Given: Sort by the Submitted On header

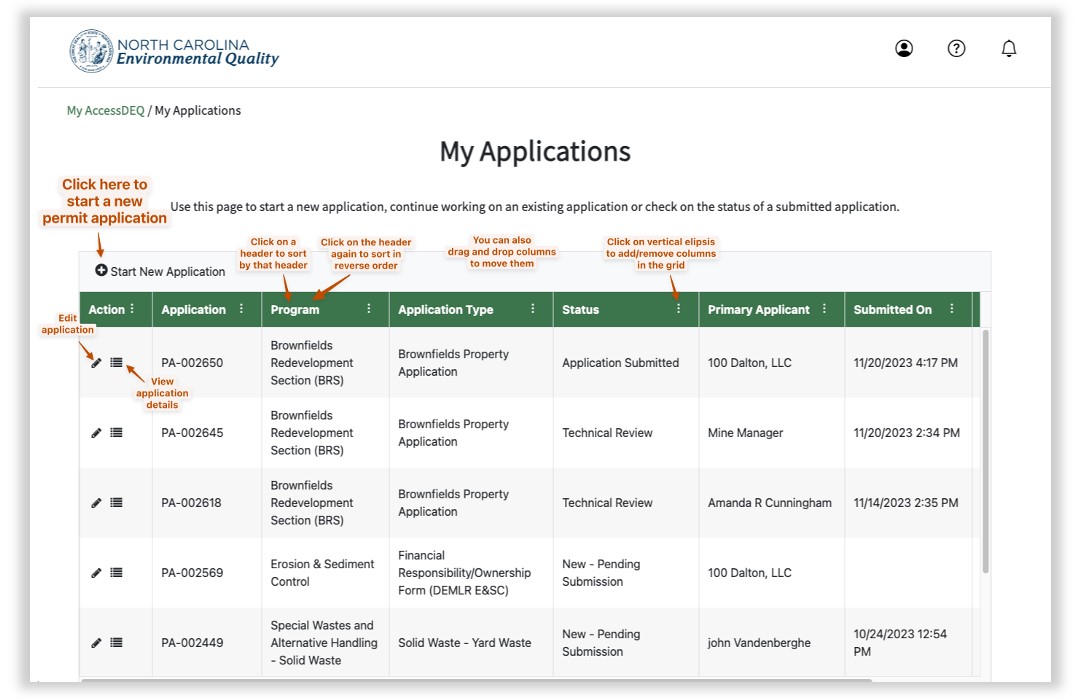Looking at the screenshot, I should pyautogui.click(x=892, y=309).
